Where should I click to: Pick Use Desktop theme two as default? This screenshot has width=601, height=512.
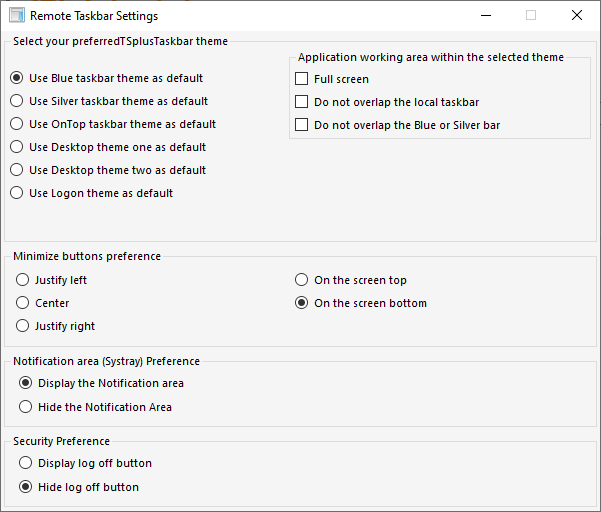(16, 170)
